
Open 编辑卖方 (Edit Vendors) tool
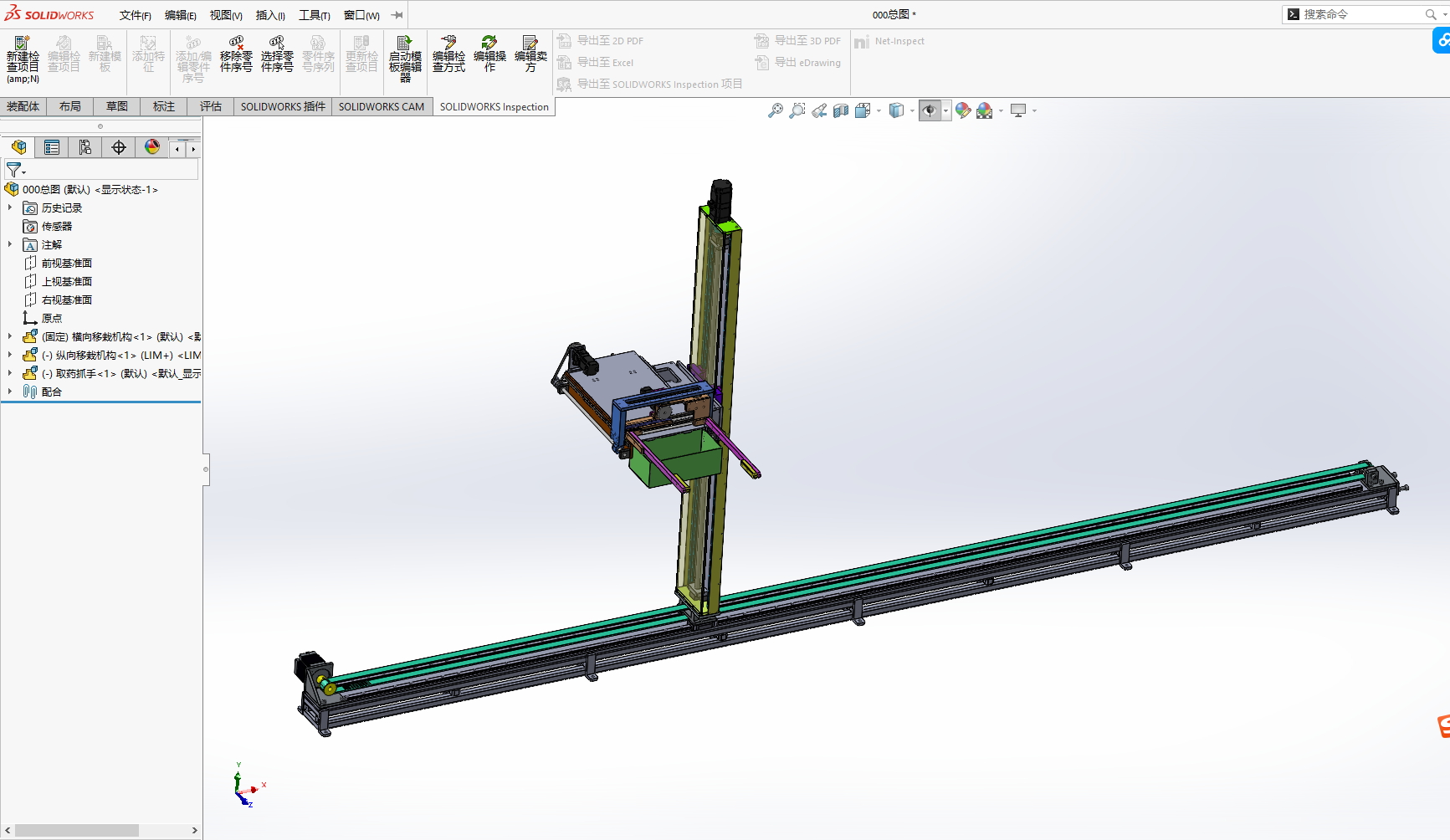pyautogui.click(x=530, y=55)
